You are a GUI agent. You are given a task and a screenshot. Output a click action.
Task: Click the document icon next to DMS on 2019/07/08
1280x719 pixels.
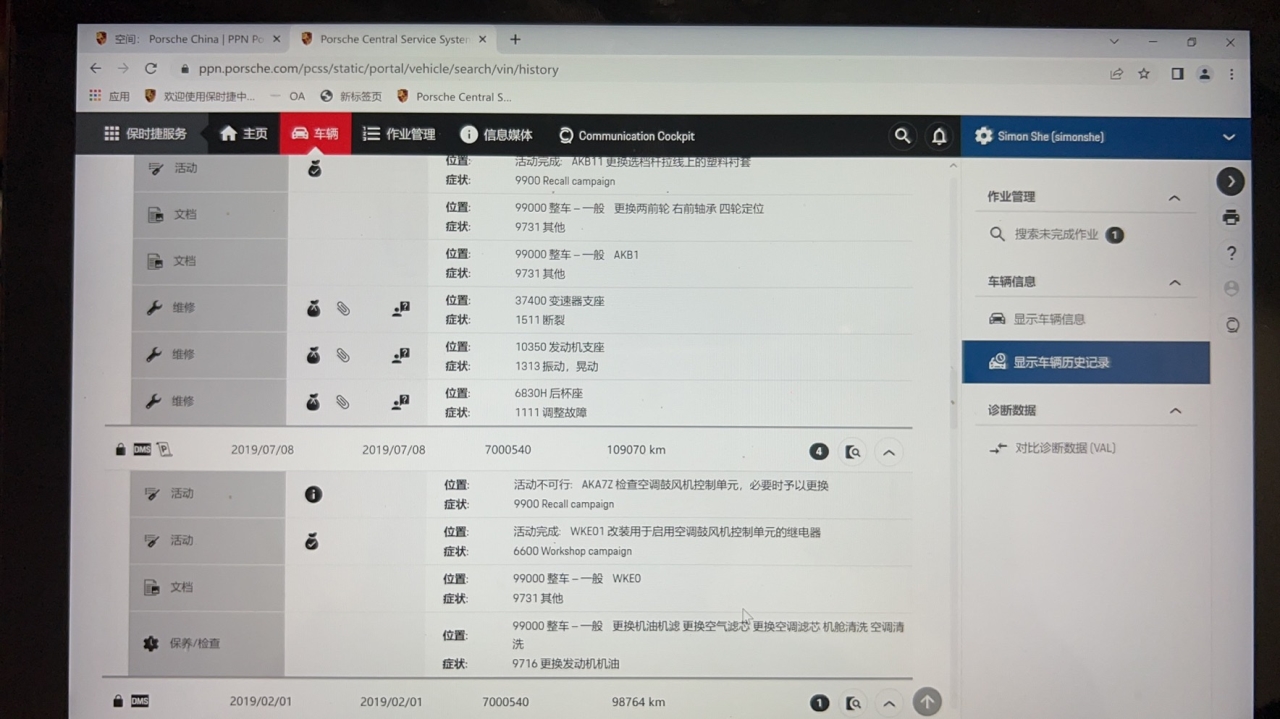tap(164, 450)
